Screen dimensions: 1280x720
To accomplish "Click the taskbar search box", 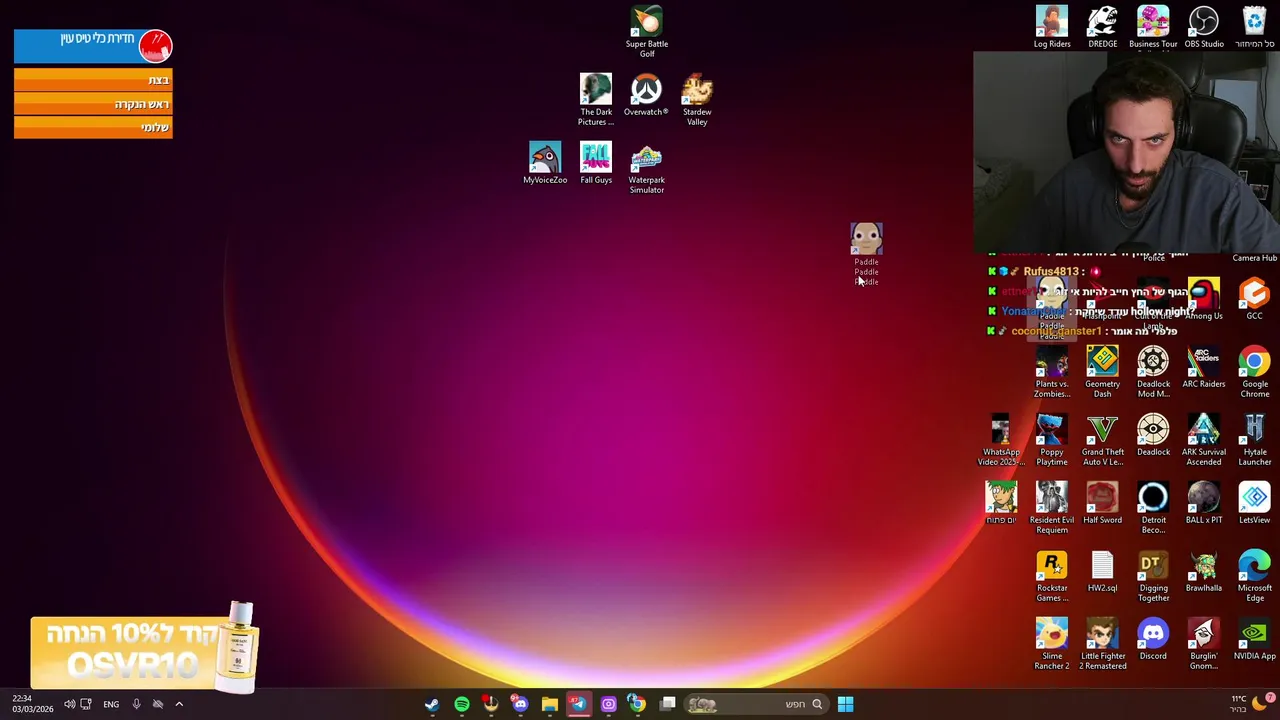I will coord(757,704).
